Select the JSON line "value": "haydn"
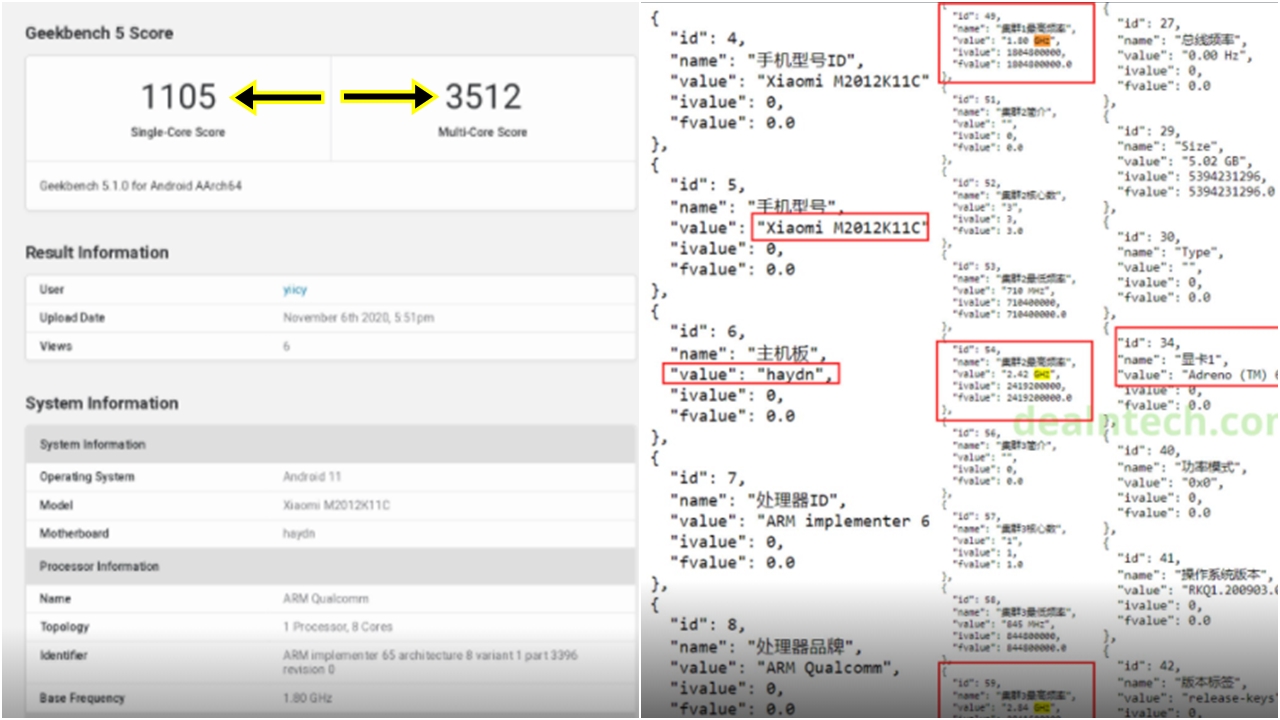 [x=750, y=374]
